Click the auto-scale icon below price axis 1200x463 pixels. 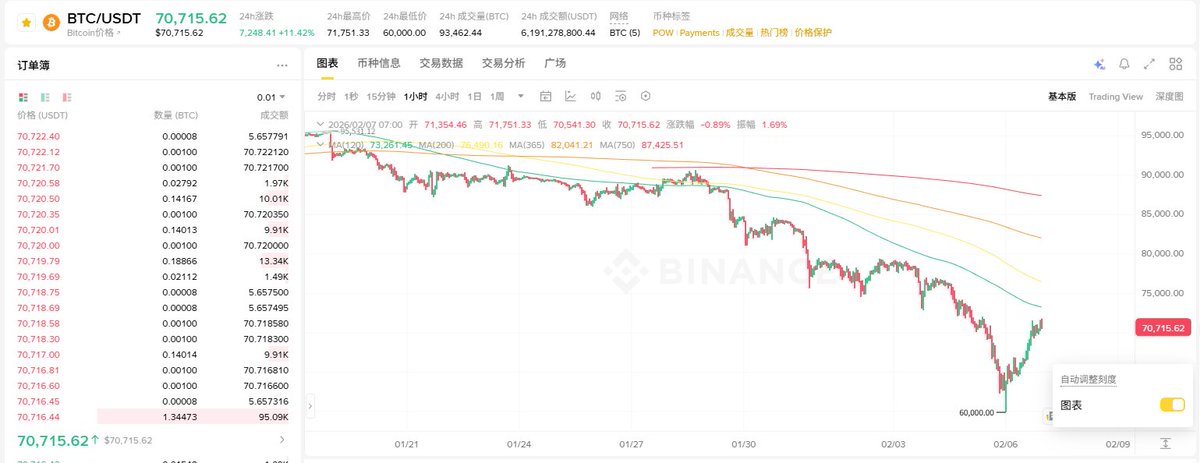pos(1166,443)
